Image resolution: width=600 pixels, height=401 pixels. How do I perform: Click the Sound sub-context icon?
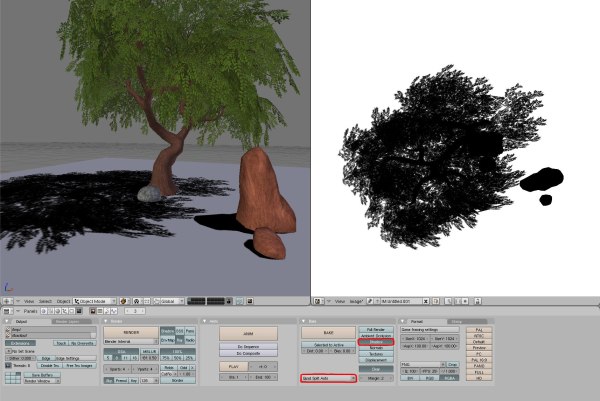[114, 311]
